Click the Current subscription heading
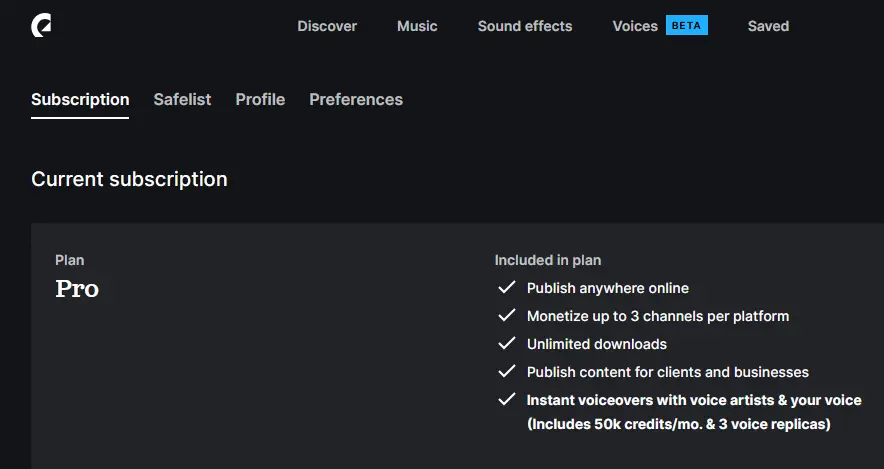Image resolution: width=884 pixels, height=469 pixels. pos(129,179)
